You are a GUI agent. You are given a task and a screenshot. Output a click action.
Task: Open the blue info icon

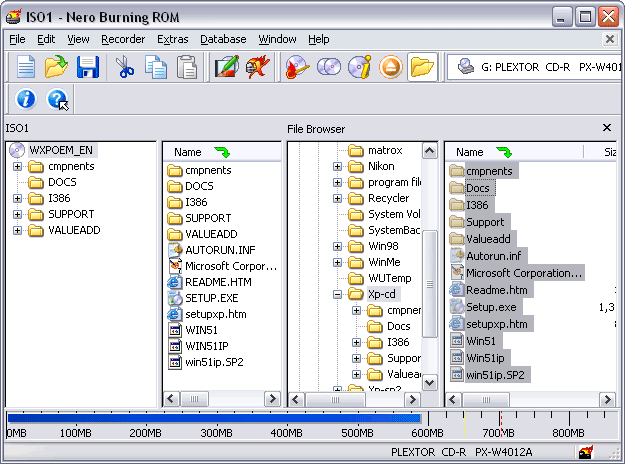point(26,99)
